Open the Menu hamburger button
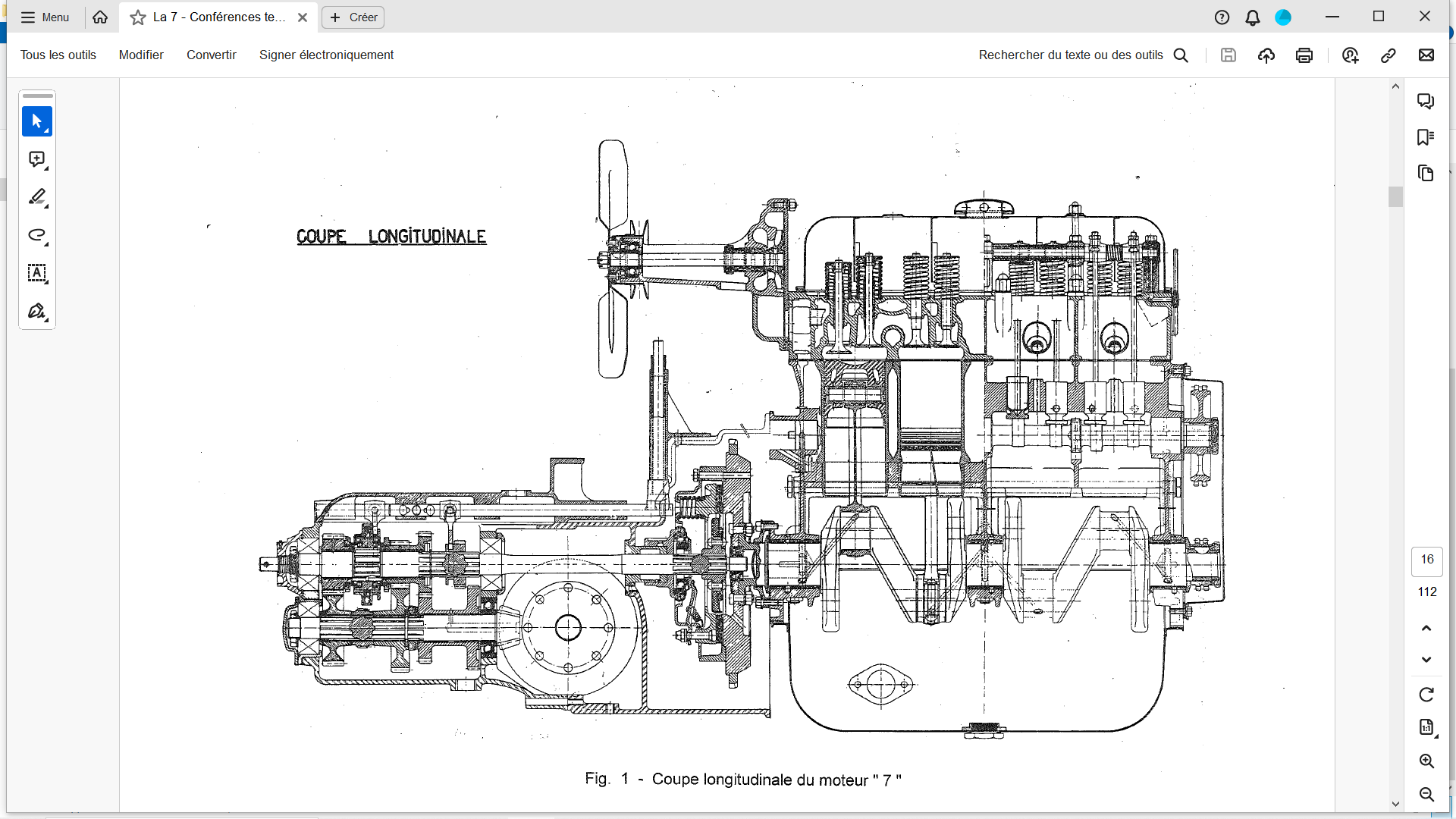The width and height of the screenshot is (1456, 819). click(x=44, y=17)
